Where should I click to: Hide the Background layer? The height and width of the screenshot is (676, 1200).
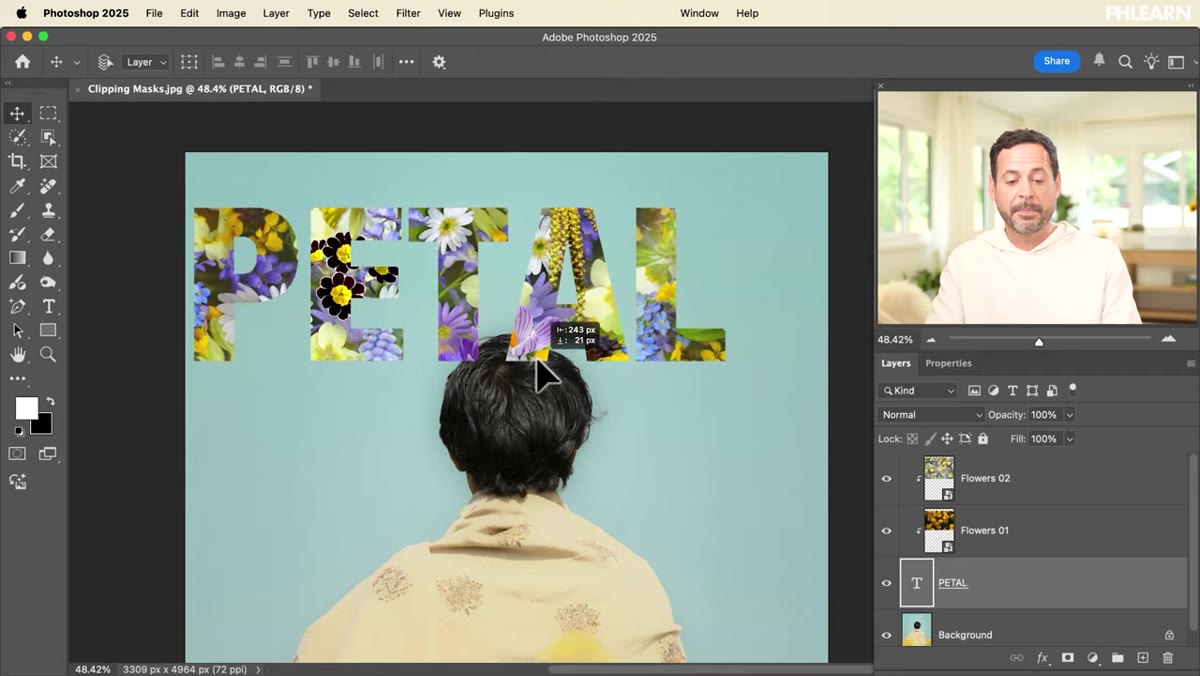point(886,635)
